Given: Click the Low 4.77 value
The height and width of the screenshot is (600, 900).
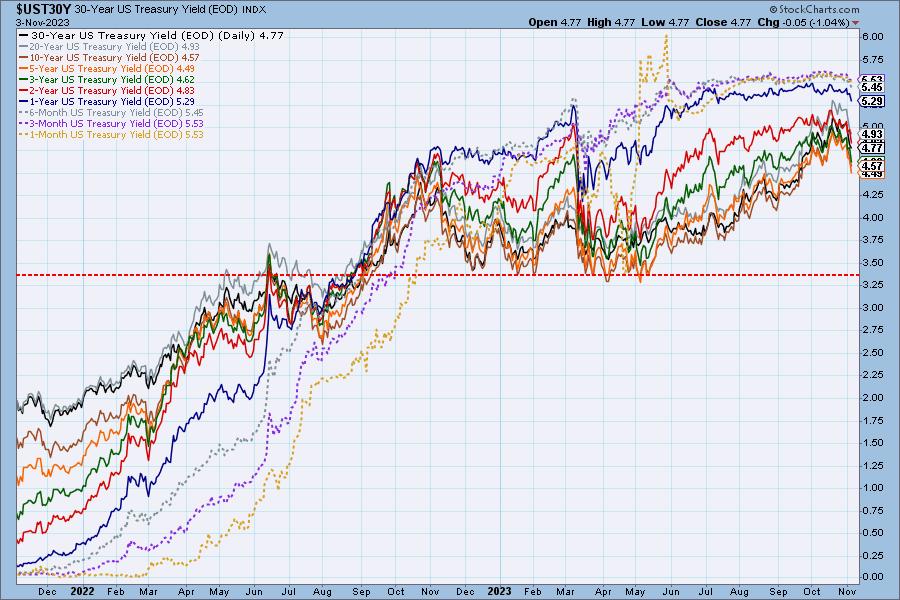Looking at the screenshot, I should [x=665, y=22].
